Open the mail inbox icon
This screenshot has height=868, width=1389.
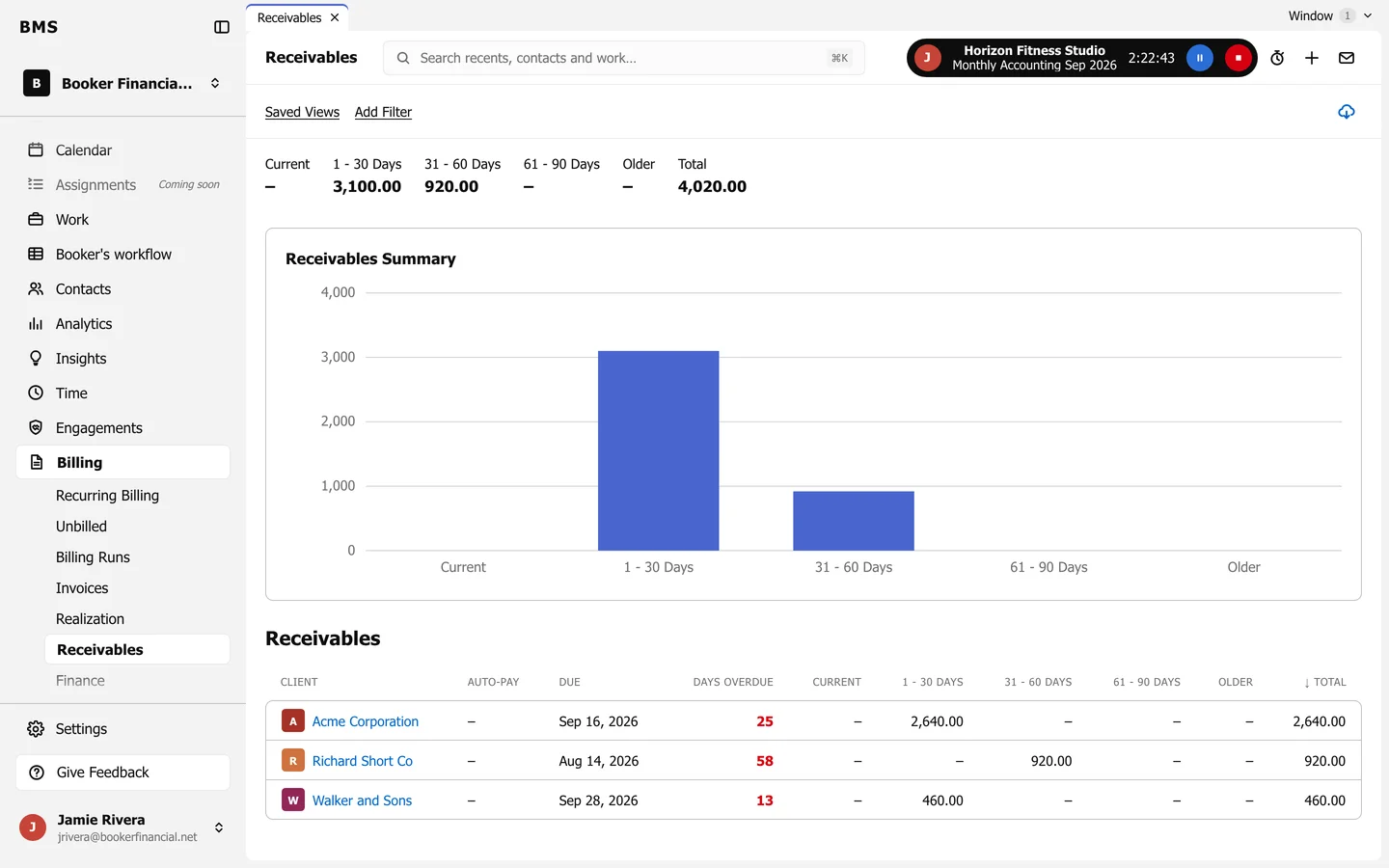pos(1347,58)
